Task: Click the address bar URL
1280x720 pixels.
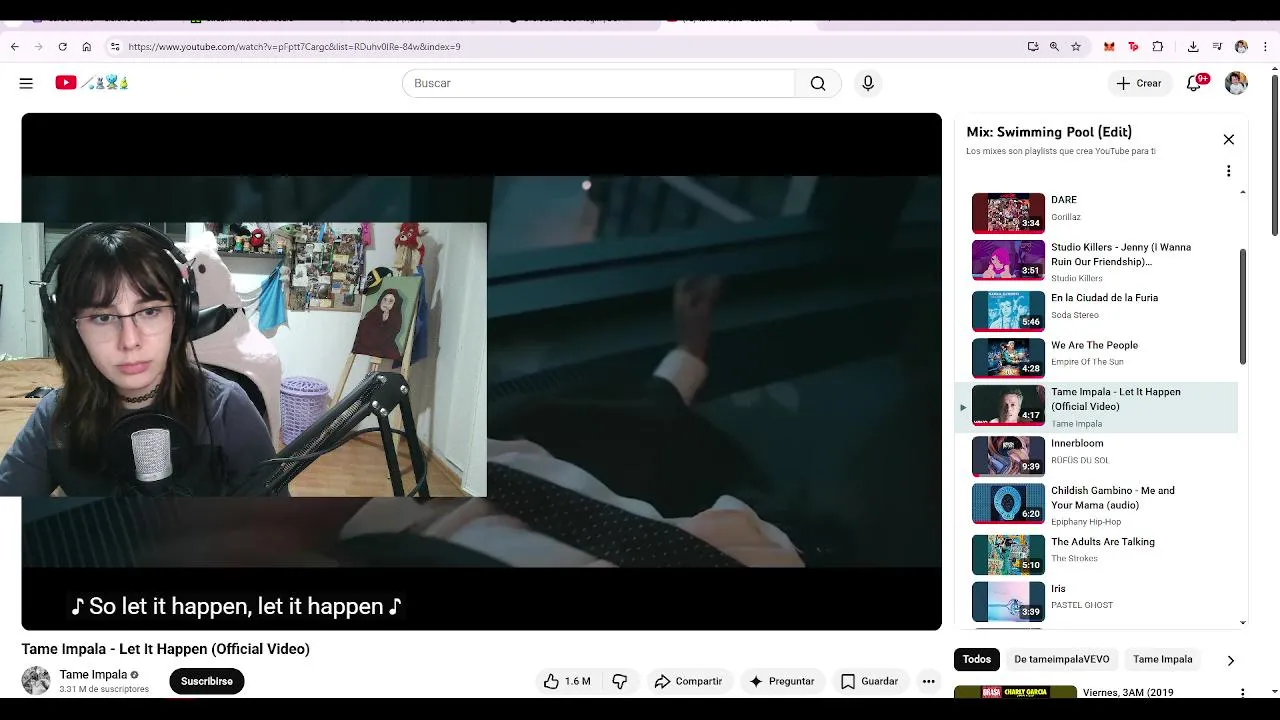Action: coord(294,46)
